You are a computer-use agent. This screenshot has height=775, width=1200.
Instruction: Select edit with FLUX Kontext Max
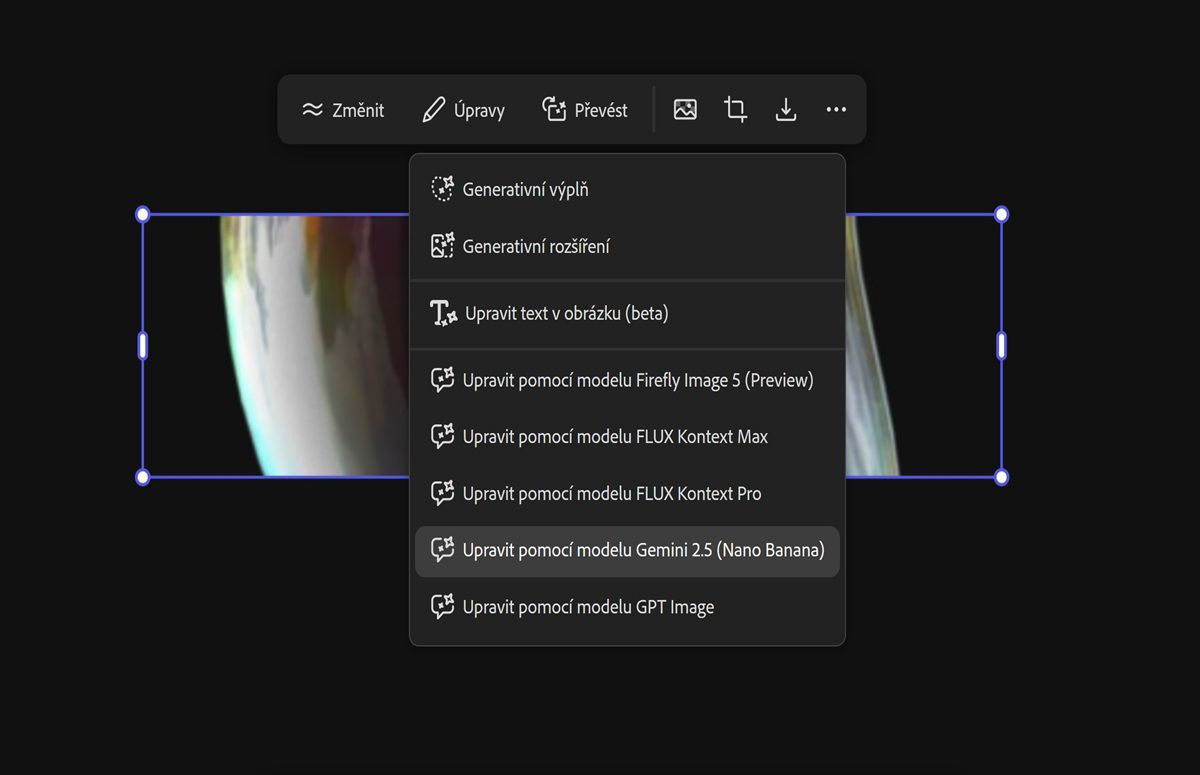tap(627, 437)
